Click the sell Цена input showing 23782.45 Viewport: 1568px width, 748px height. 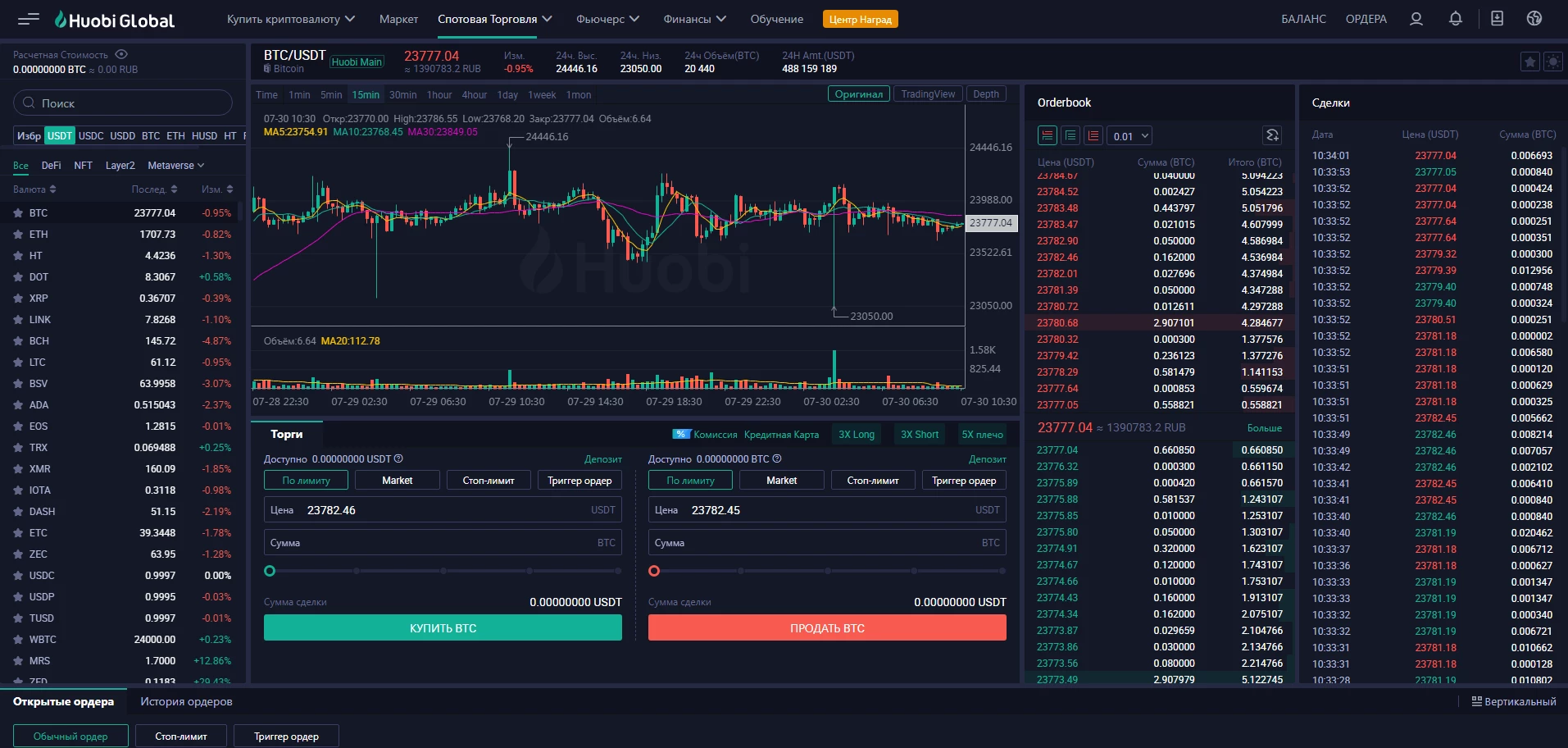[x=827, y=510]
